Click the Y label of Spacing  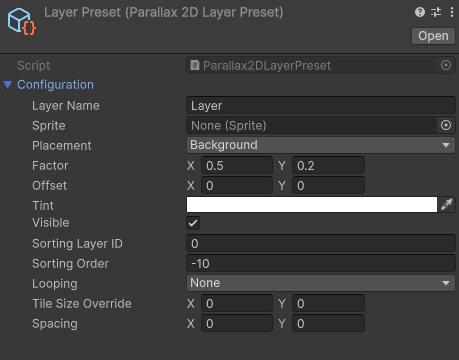(x=282, y=324)
